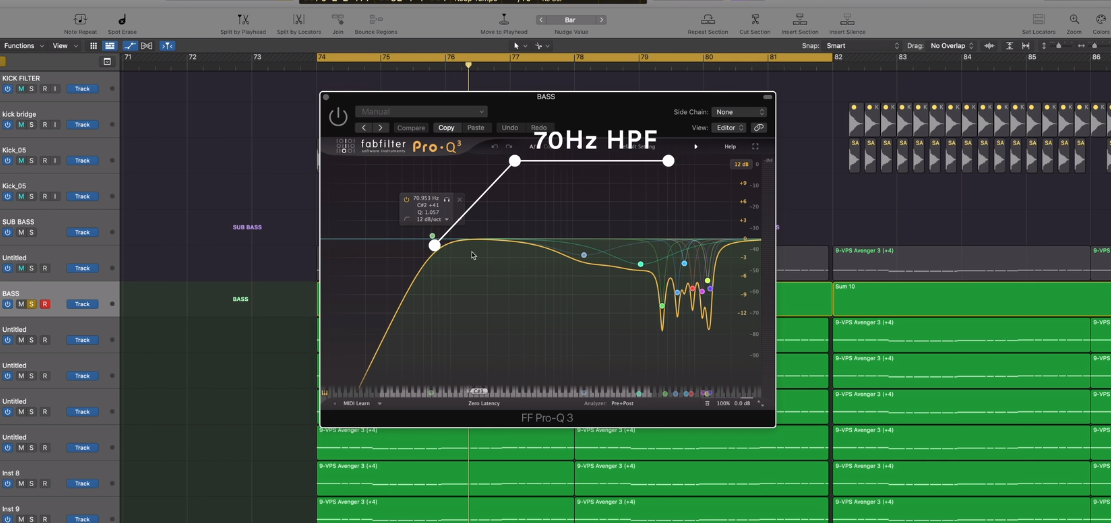Click the Join regions icon
The image size is (1111, 523).
(338, 20)
